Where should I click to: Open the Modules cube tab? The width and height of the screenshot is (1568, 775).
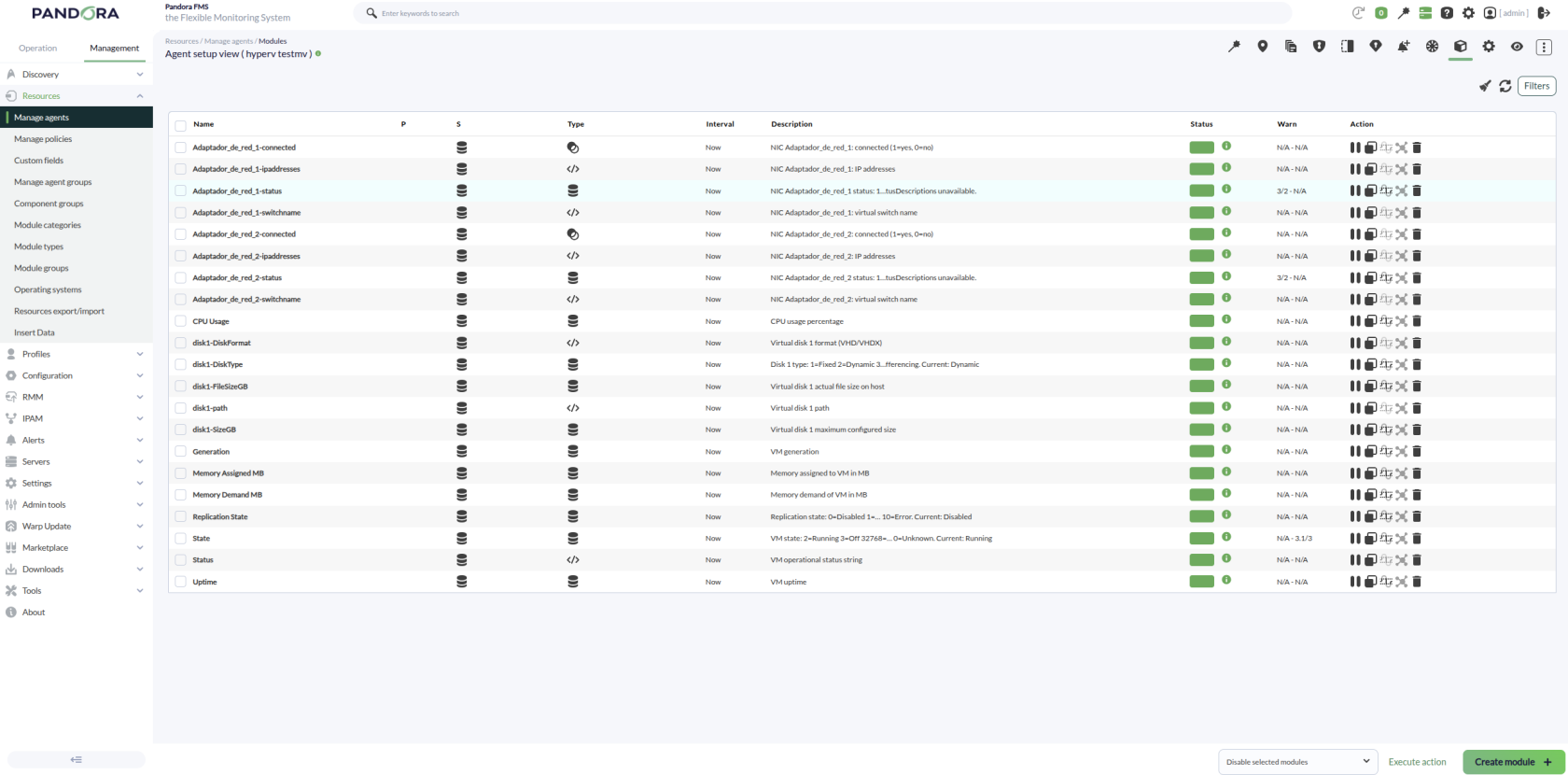coord(1461,47)
